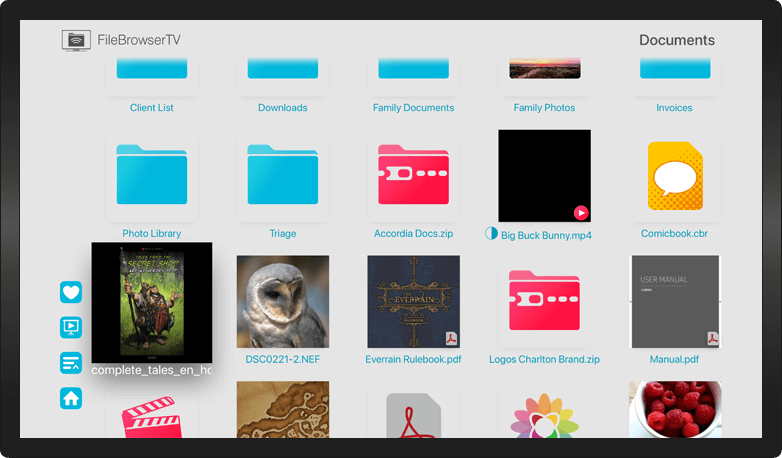Open Everrain Rulebook.pdf thumbnail
This screenshot has height=458, width=782.
point(413,301)
